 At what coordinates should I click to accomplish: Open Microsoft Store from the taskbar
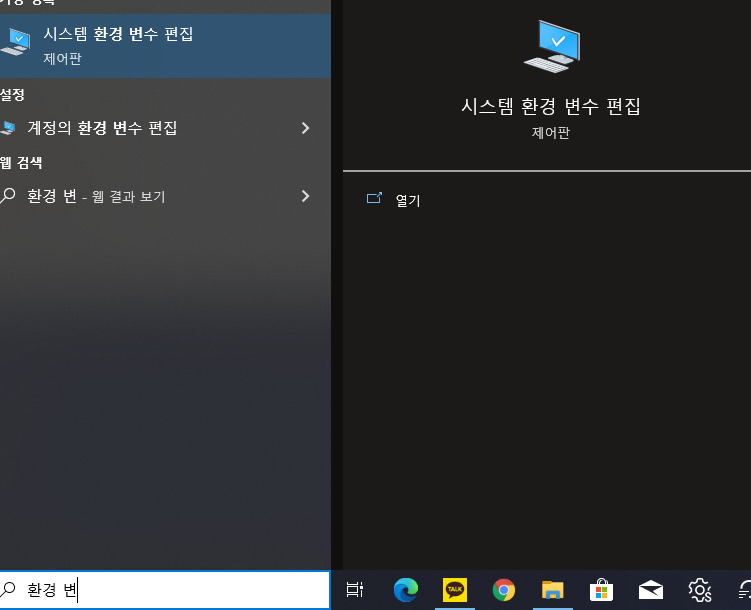click(x=602, y=589)
